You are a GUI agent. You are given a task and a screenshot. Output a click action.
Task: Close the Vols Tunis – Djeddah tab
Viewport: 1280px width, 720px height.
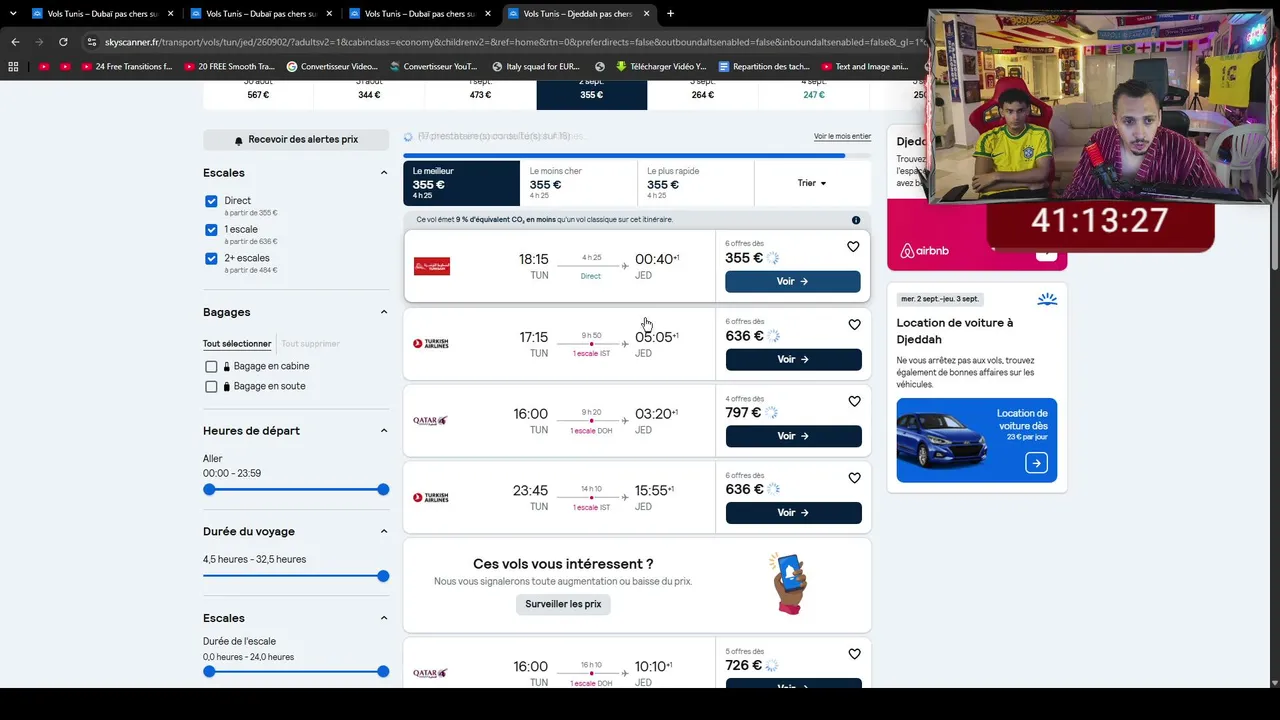pos(647,14)
